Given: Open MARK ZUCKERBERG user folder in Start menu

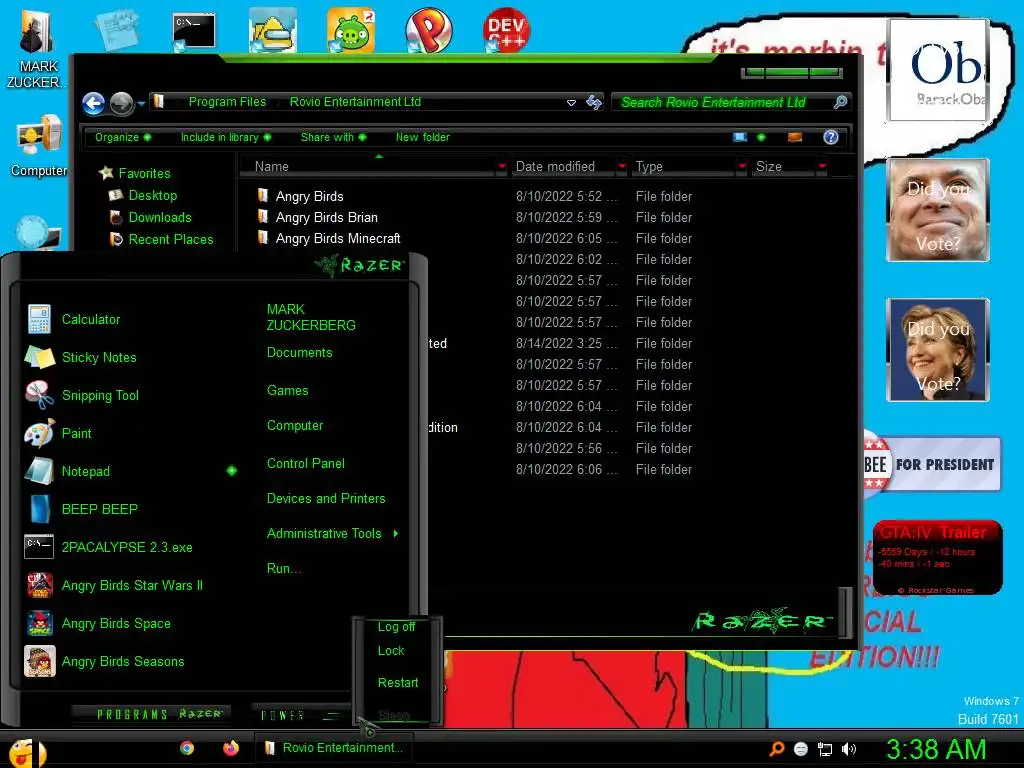Looking at the screenshot, I should [x=311, y=317].
